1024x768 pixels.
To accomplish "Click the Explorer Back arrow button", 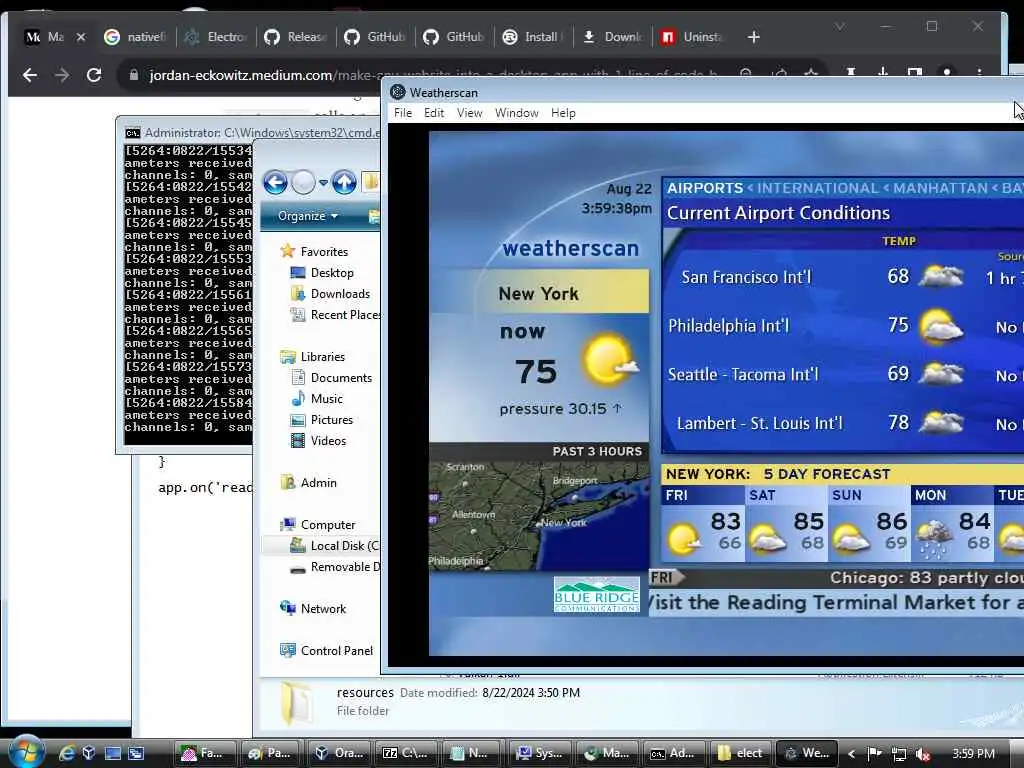I will click(x=276, y=182).
